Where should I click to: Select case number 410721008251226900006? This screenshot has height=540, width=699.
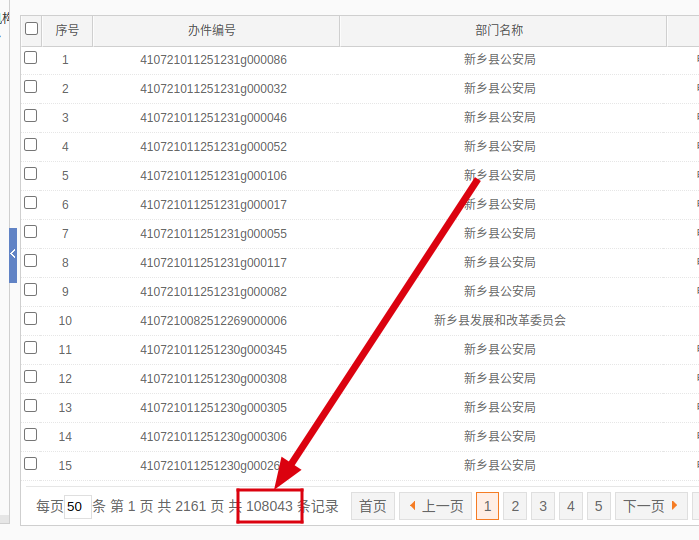[x=213, y=321]
